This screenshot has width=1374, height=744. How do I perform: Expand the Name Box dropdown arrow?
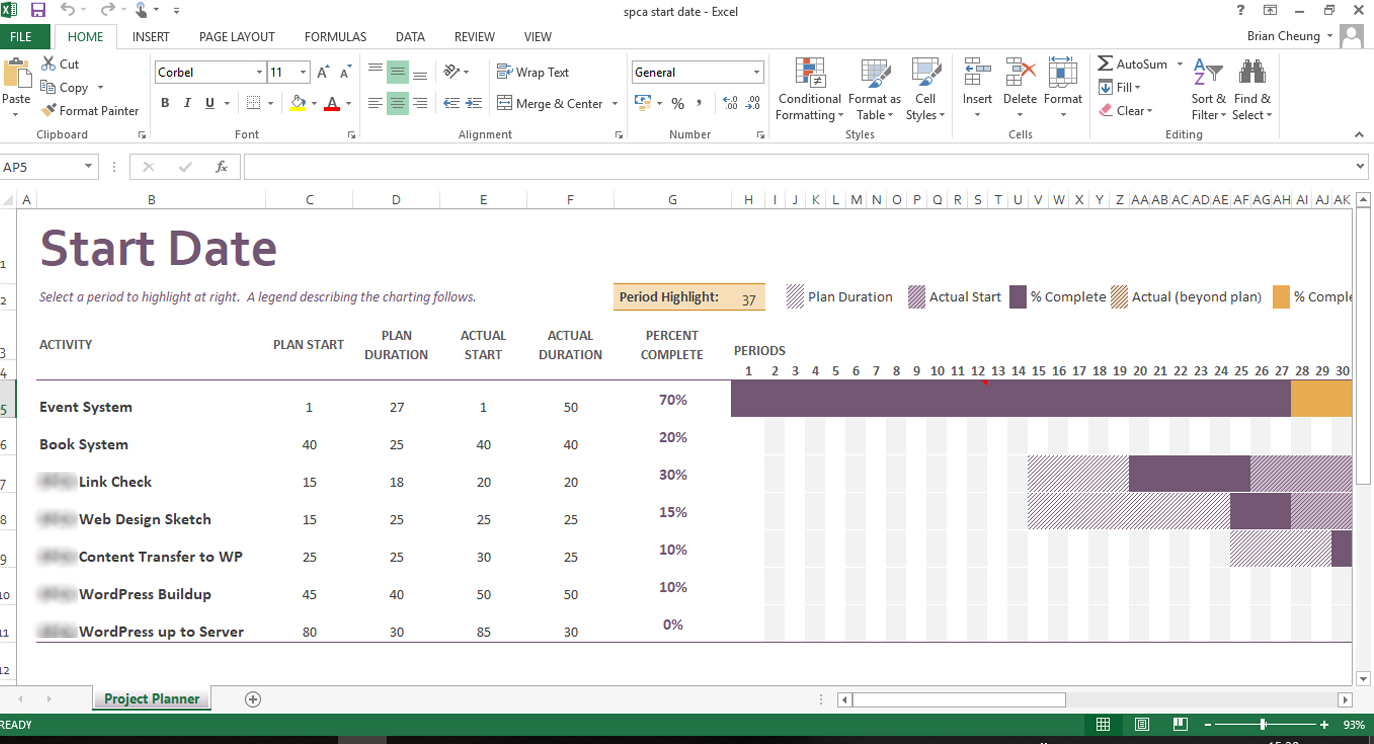point(89,167)
